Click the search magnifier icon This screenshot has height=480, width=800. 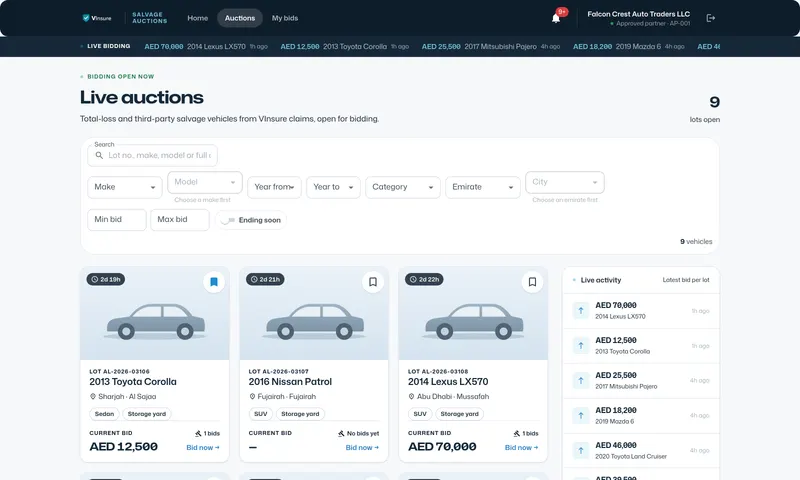point(99,155)
